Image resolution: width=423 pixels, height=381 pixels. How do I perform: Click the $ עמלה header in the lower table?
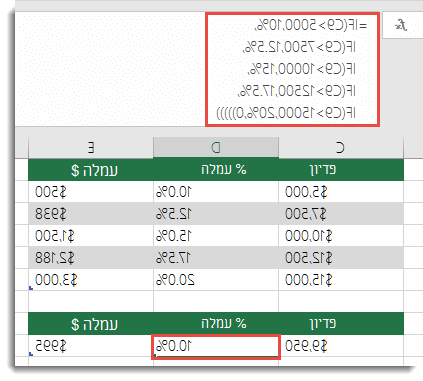(x=91, y=323)
